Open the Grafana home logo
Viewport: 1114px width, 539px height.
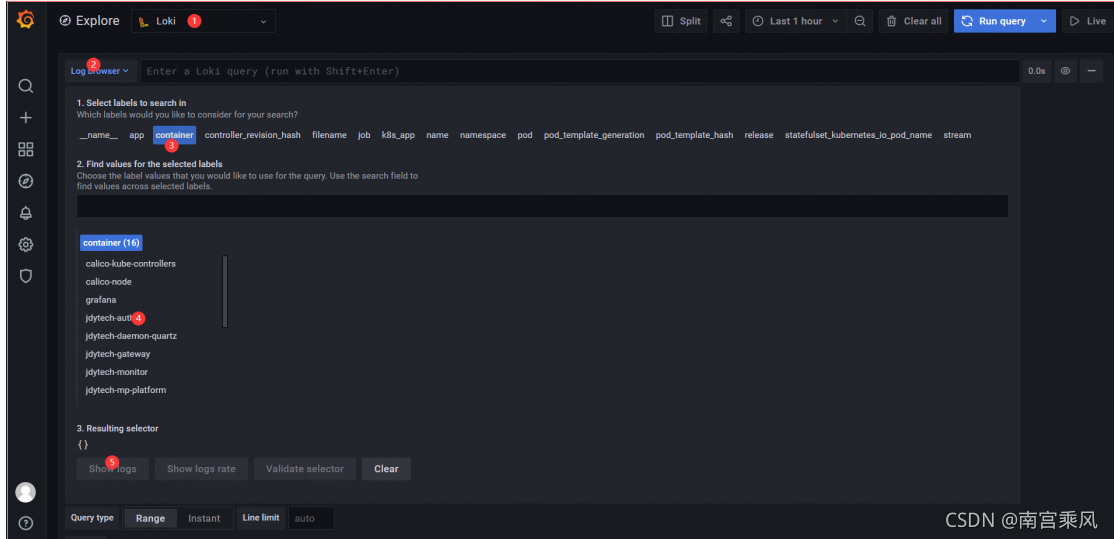click(26, 20)
